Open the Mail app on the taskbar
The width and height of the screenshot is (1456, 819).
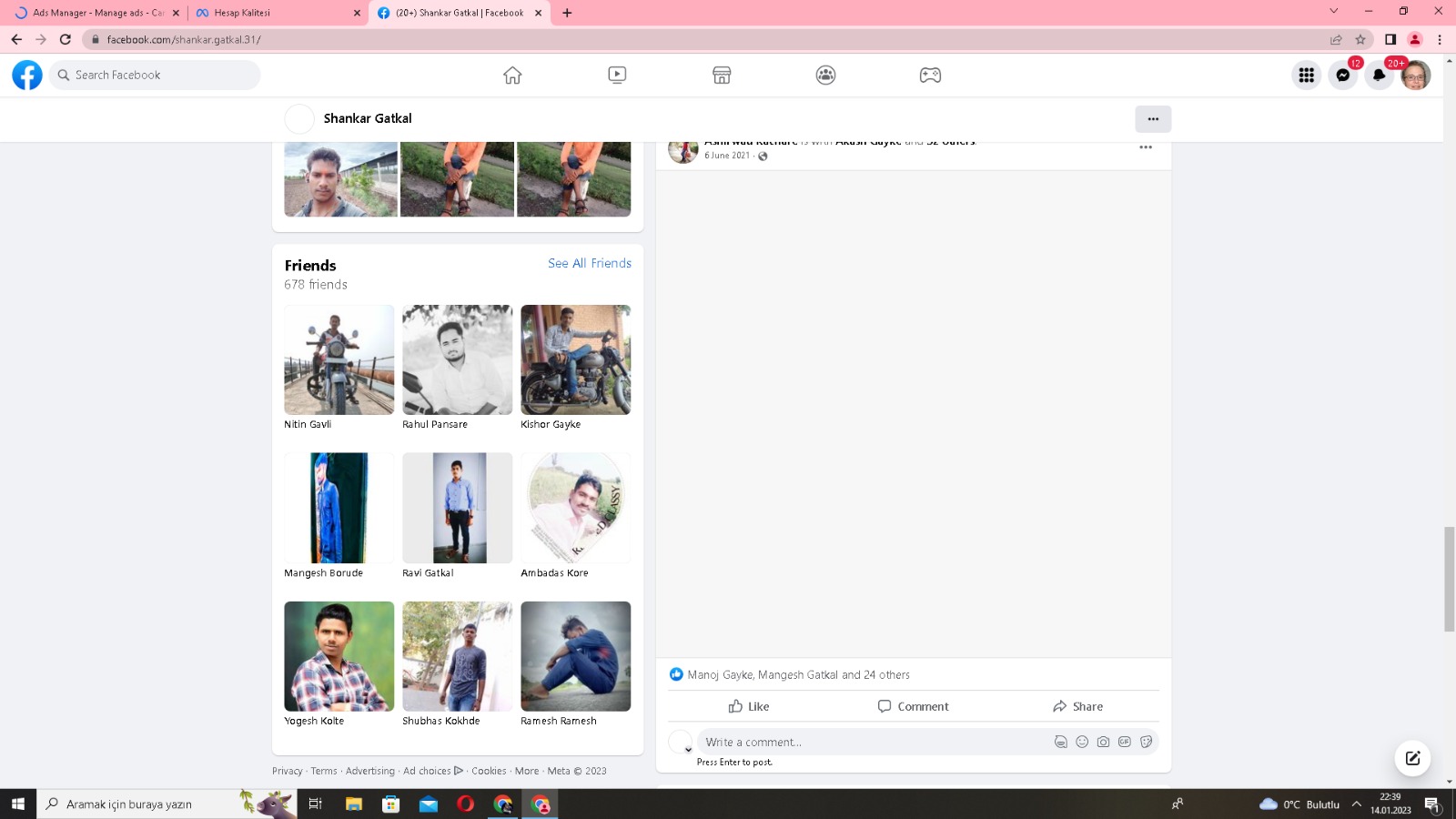pyautogui.click(x=429, y=804)
